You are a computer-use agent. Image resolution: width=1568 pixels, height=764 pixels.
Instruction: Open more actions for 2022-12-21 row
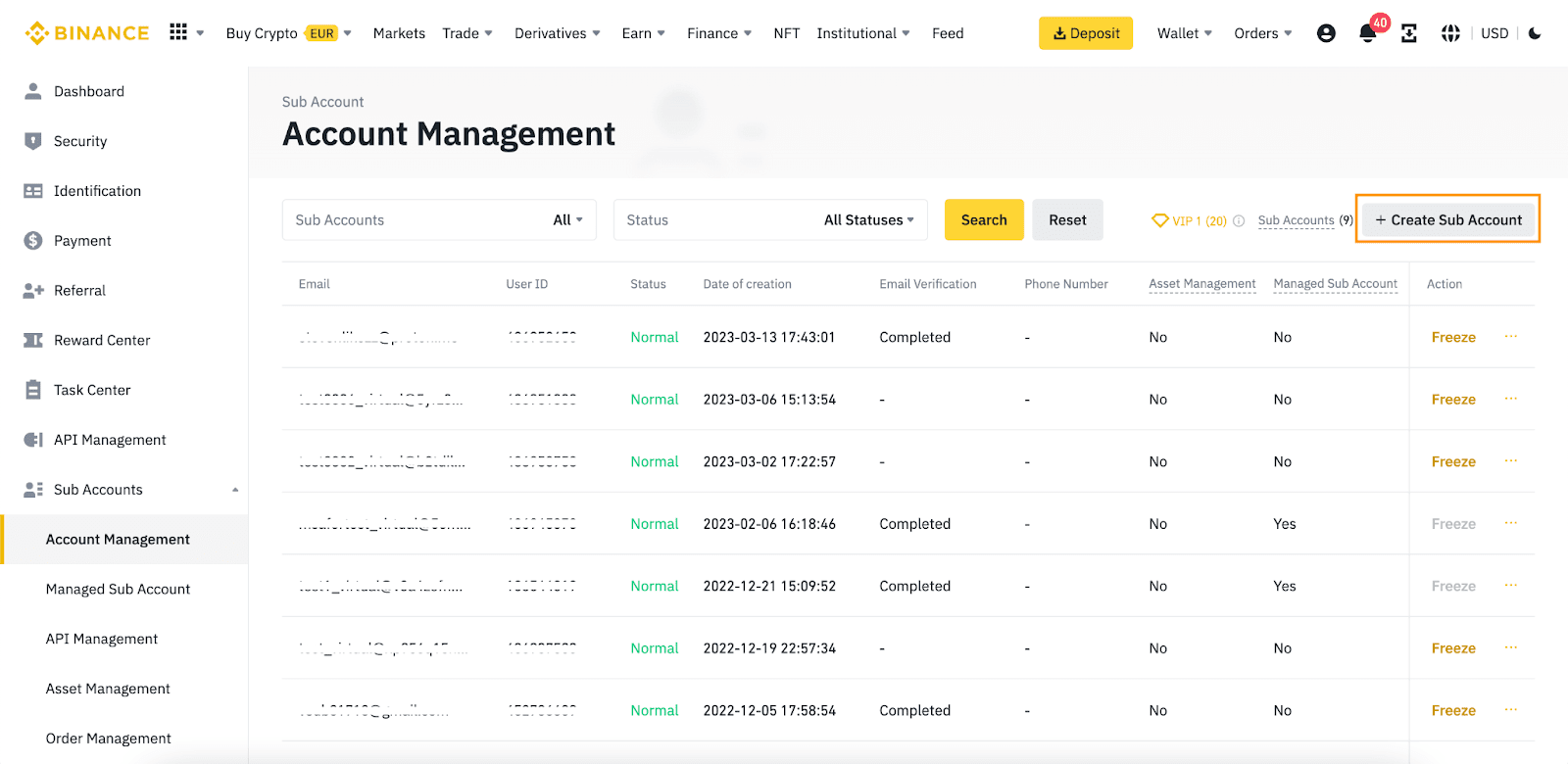pyautogui.click(x=1511, y=585)
